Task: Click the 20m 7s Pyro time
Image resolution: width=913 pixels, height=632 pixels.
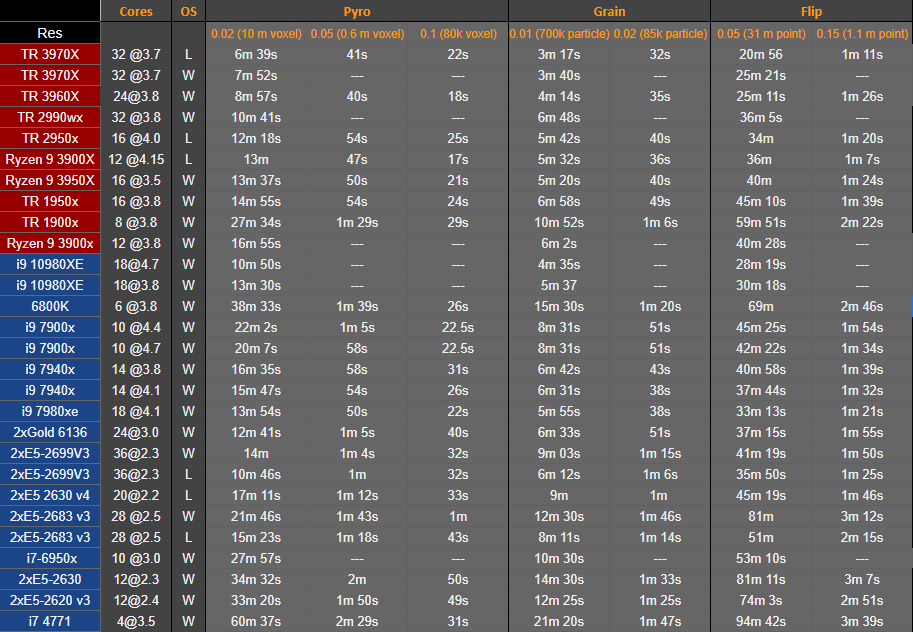Action: tap(256, 348)
